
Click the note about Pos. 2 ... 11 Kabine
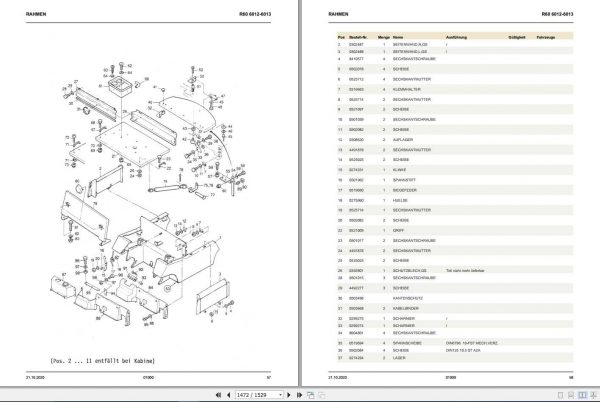103,361
